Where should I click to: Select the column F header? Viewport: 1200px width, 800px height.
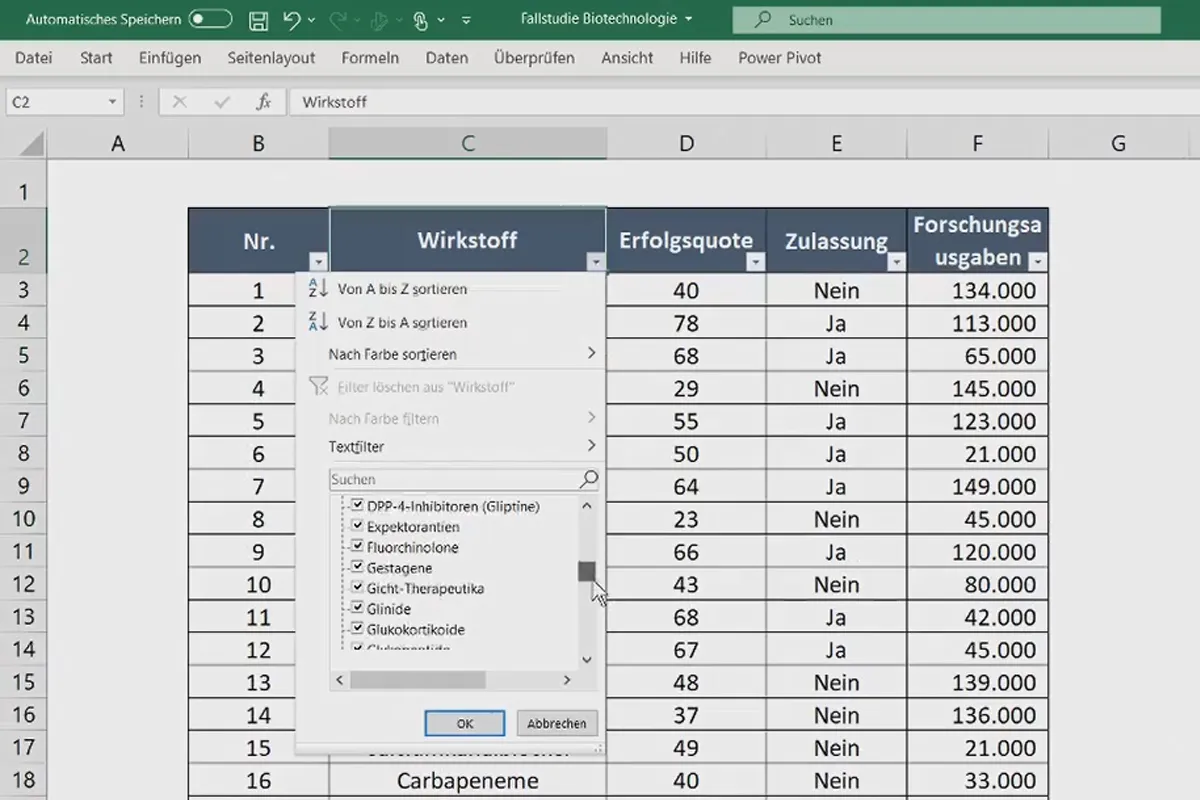(x=977, y=144)
